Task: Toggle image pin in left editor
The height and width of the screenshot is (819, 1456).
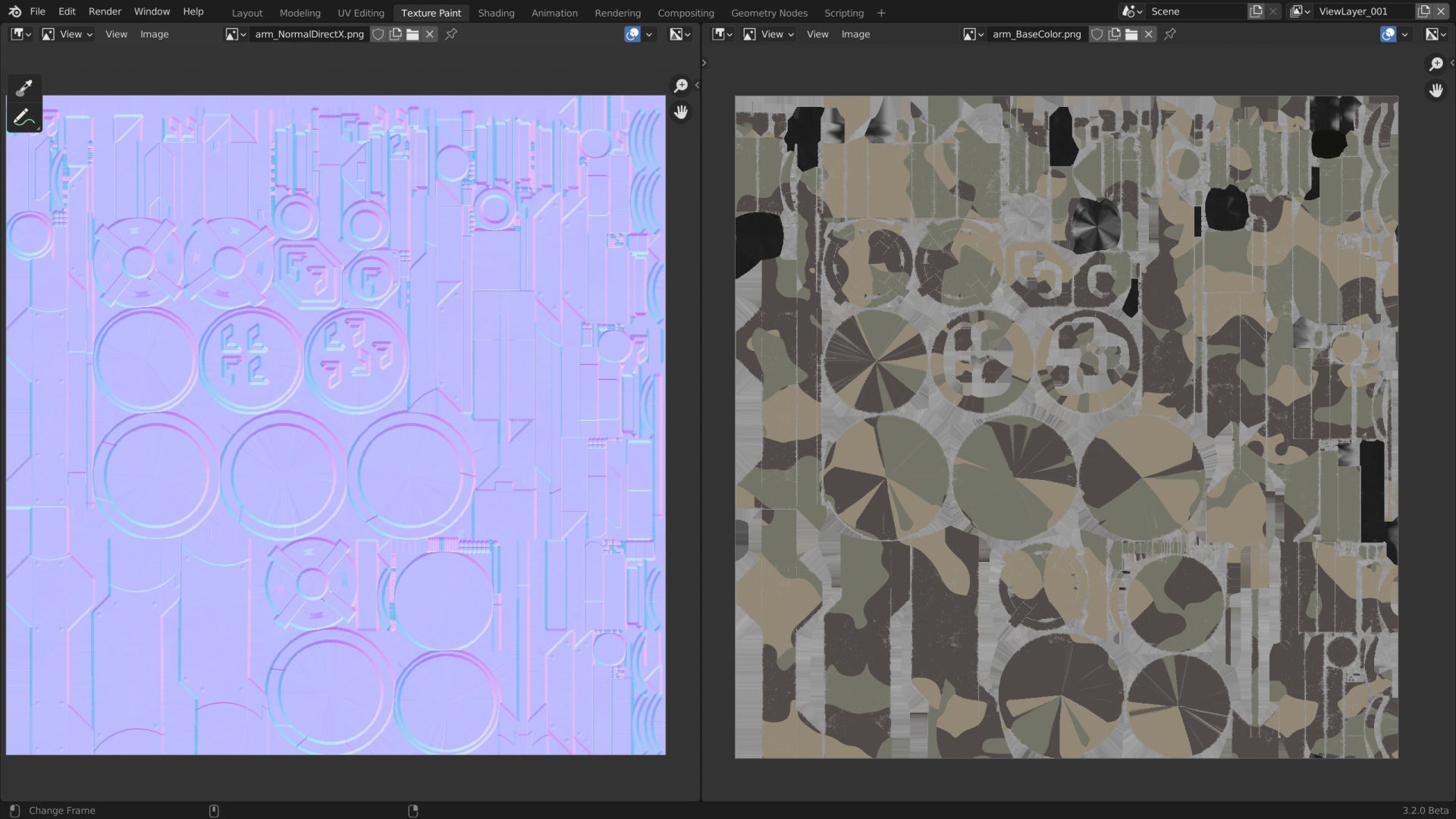Action: coord(451,34)
